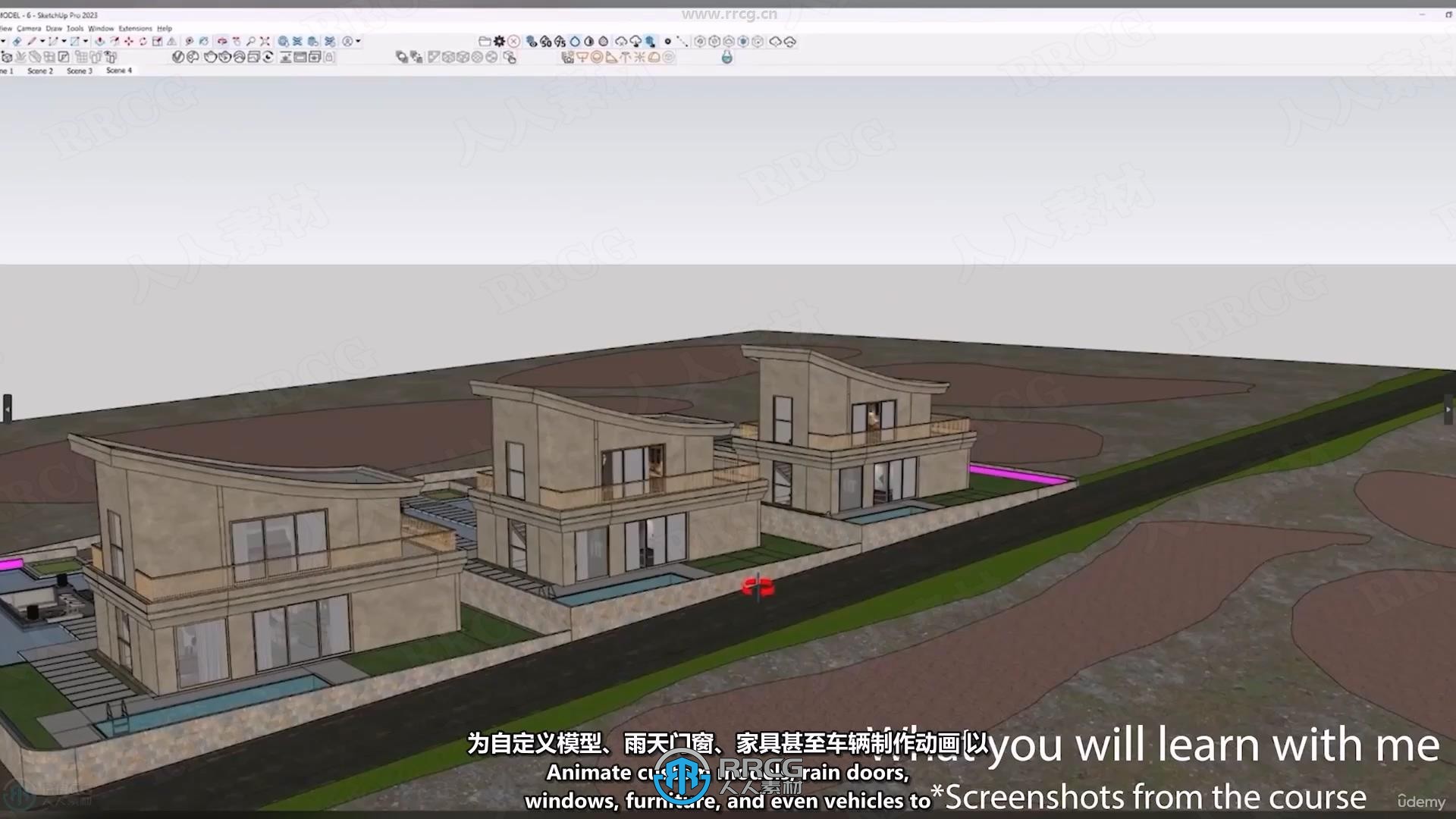This screenshot has height=819, width=1456.
Task: Select the Move tool with red arrows
Action: click(129, 41)
